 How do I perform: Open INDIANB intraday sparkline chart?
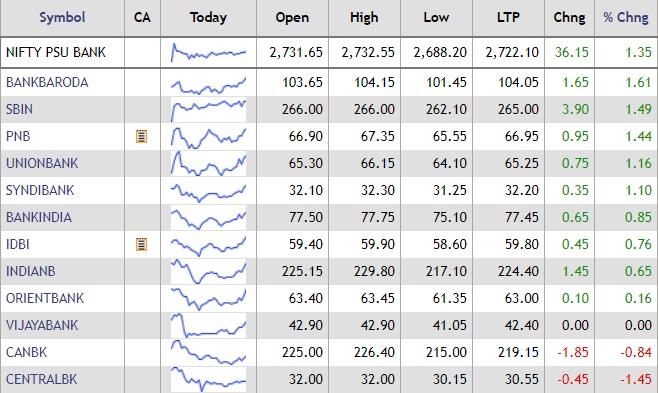209,271
